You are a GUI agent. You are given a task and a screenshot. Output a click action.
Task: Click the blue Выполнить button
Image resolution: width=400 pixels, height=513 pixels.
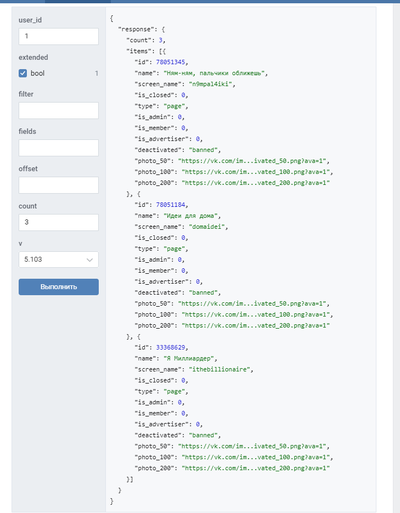coord(59,287)
